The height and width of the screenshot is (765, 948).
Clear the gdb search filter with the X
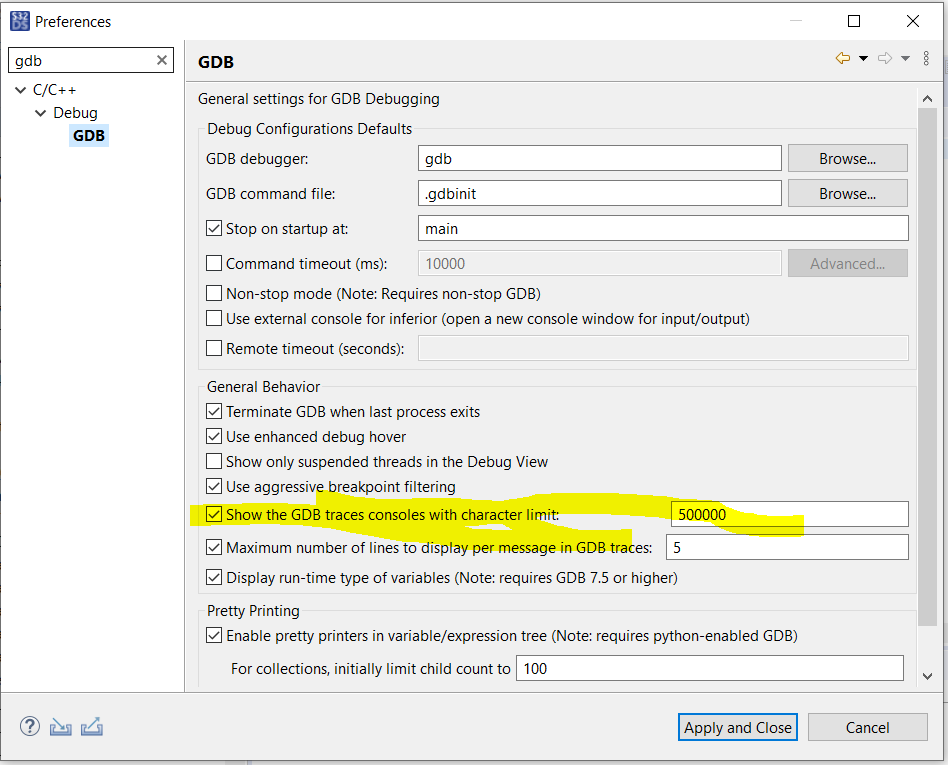(161, 60)
